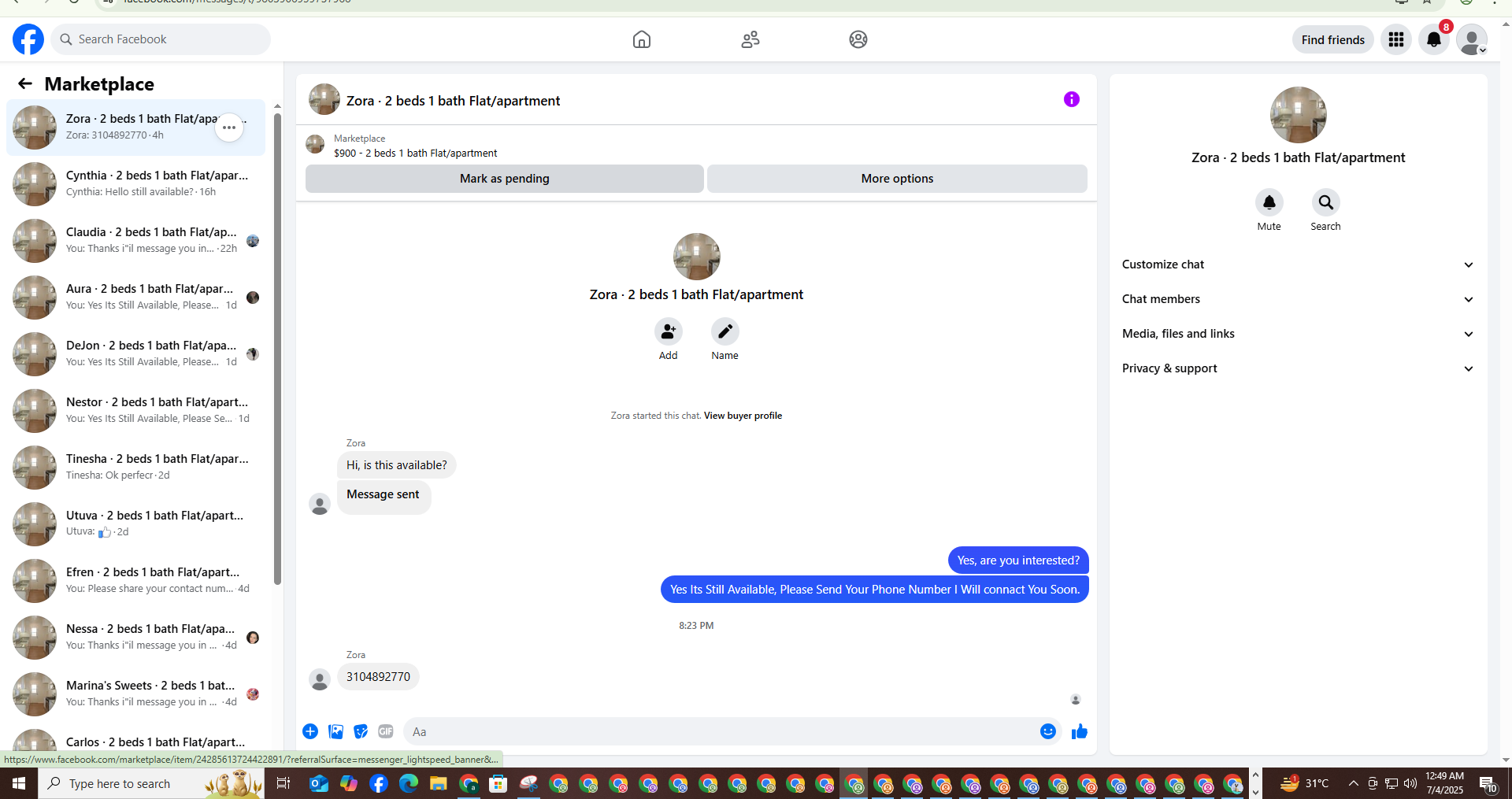The image size is (1512, 799).
Task: Go back using the Marketplace arrow
Action: pyautogui.click(x=25, y=83)
